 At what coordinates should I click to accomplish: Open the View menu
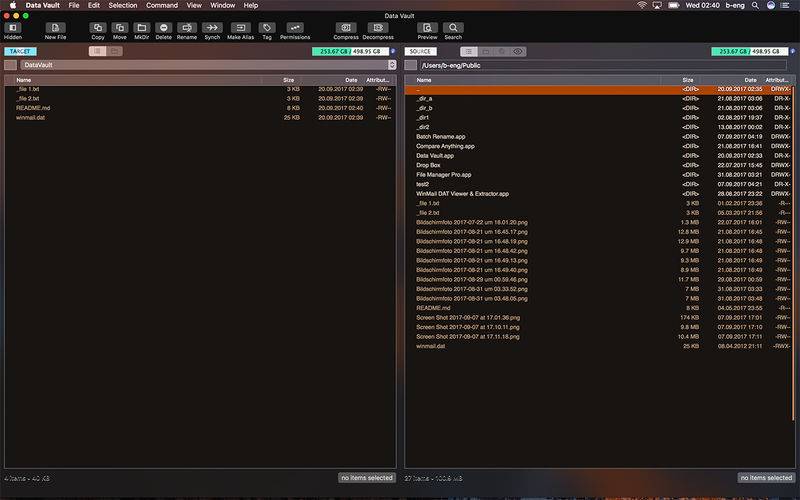(194, 5)
